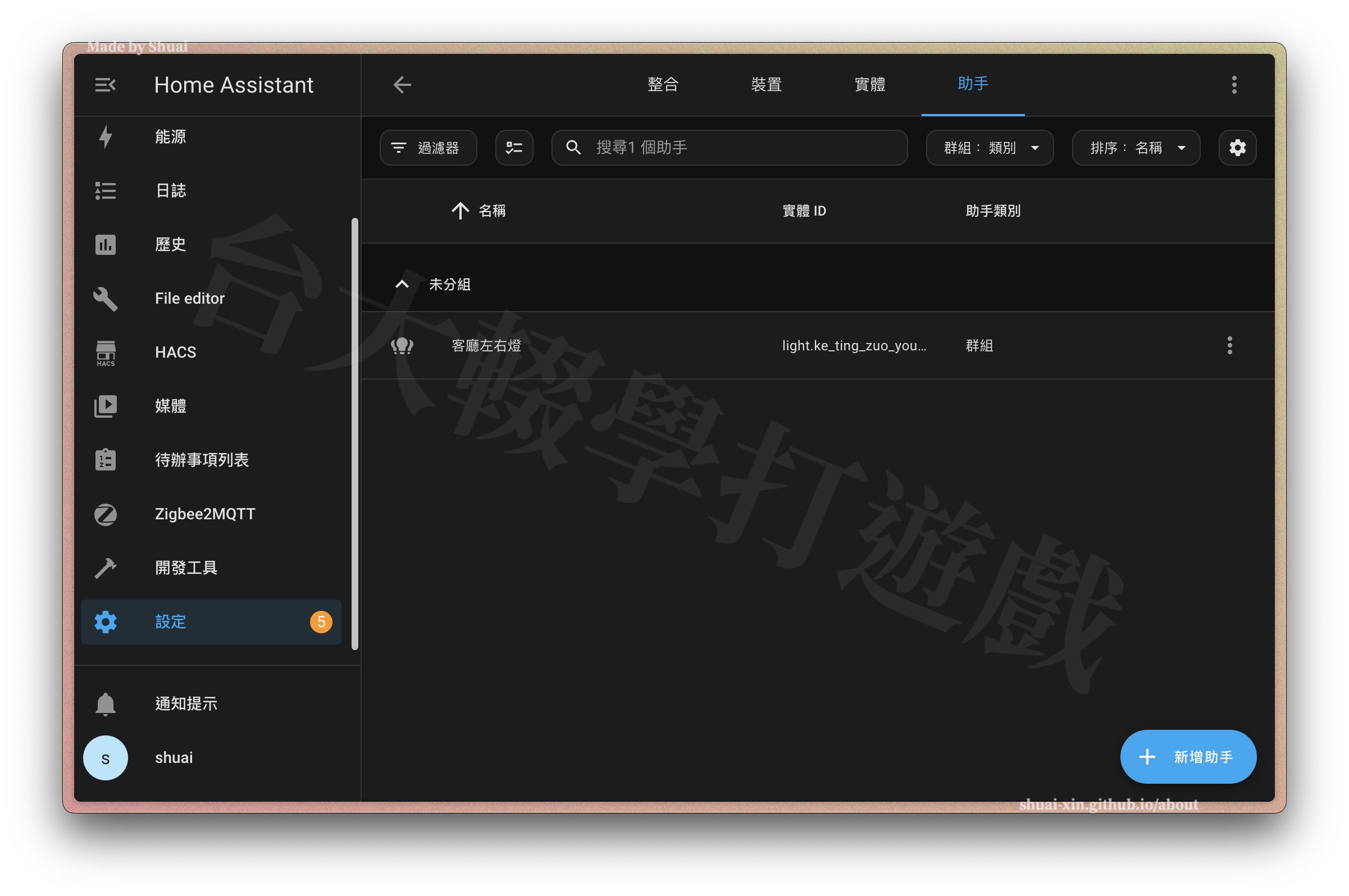
Task: Open the 媒體 media play icon
Action: point(105,406)
